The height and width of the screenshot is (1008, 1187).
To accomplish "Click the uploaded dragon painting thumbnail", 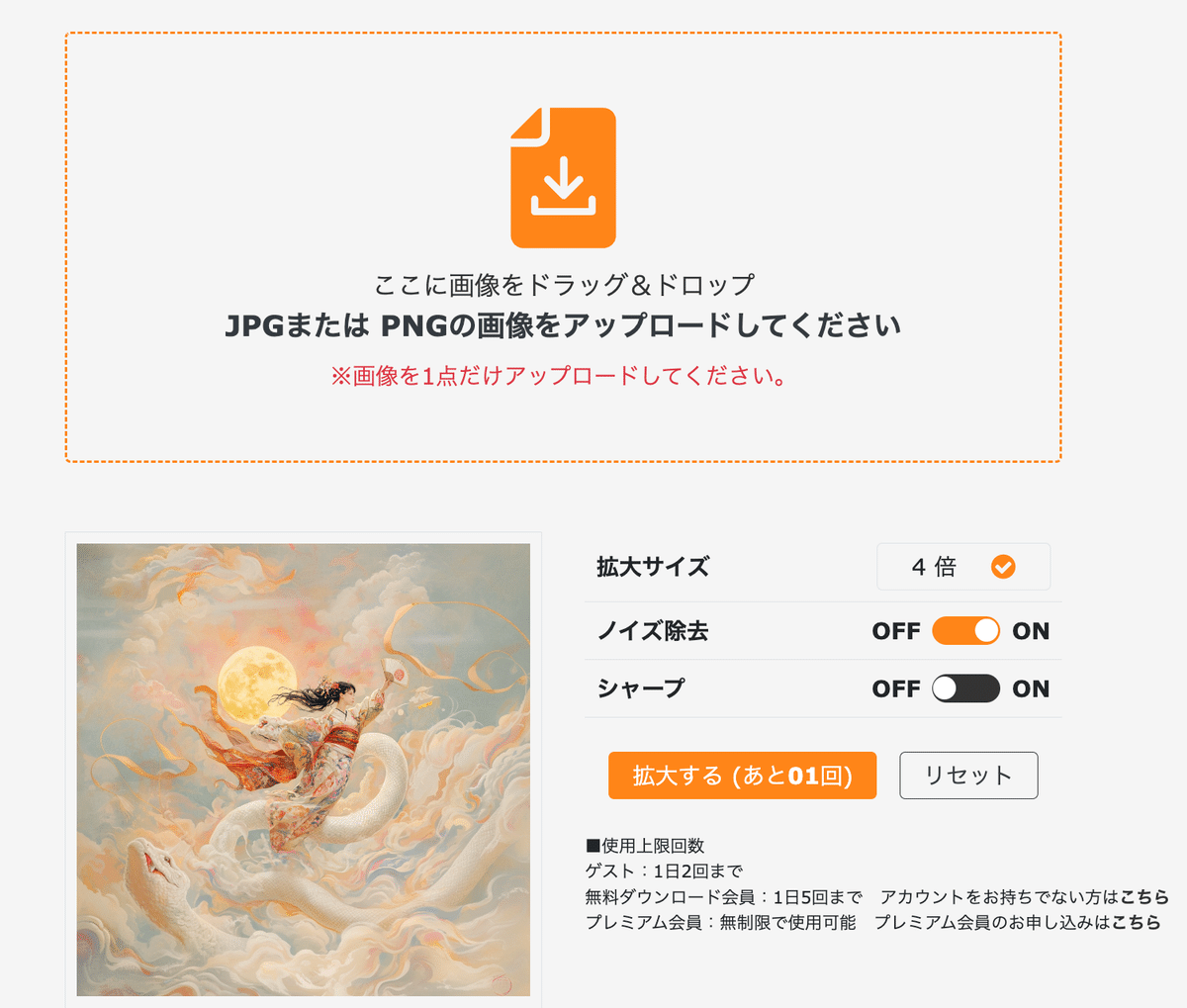I will point(304,770).
